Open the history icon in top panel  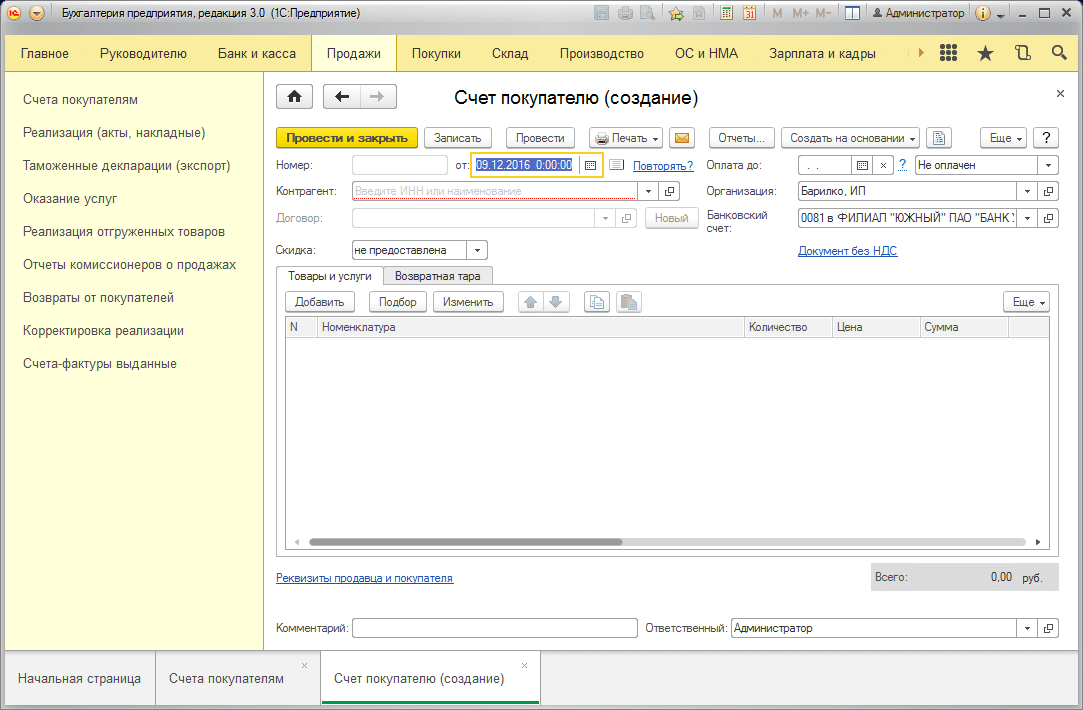[1022, 54]
